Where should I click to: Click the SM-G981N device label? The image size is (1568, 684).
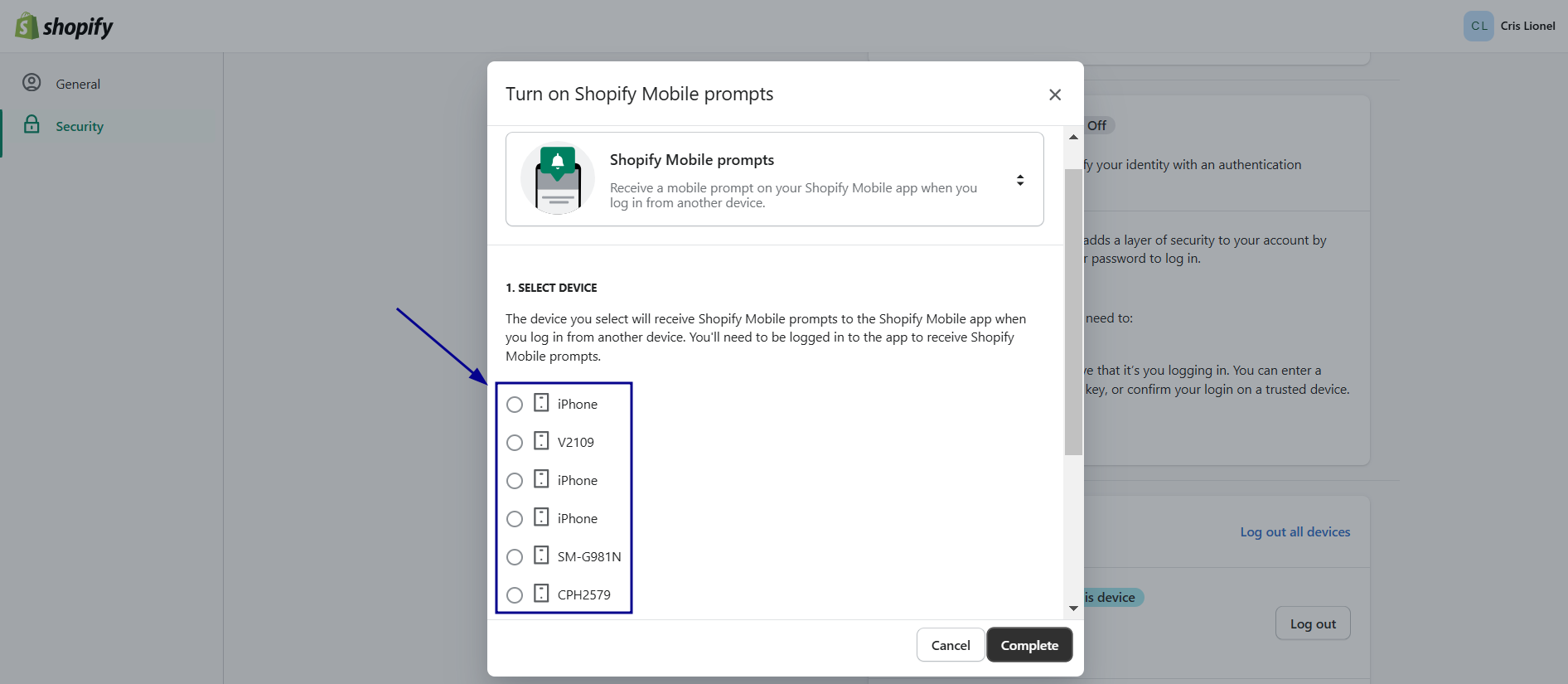(x=589, y=557)
